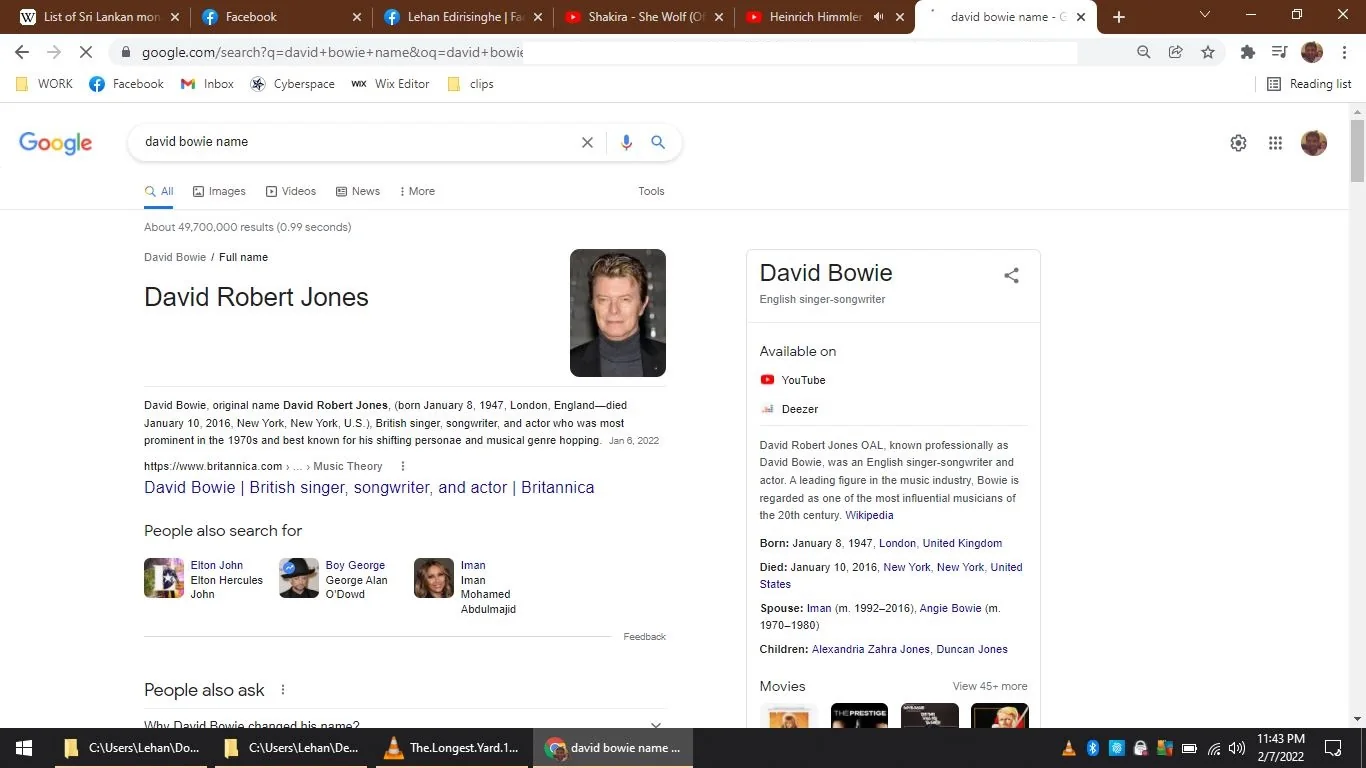Start a search by voice with the microphone
Viewport: 1366px width, 768px height.
click(x=626, y=142)
